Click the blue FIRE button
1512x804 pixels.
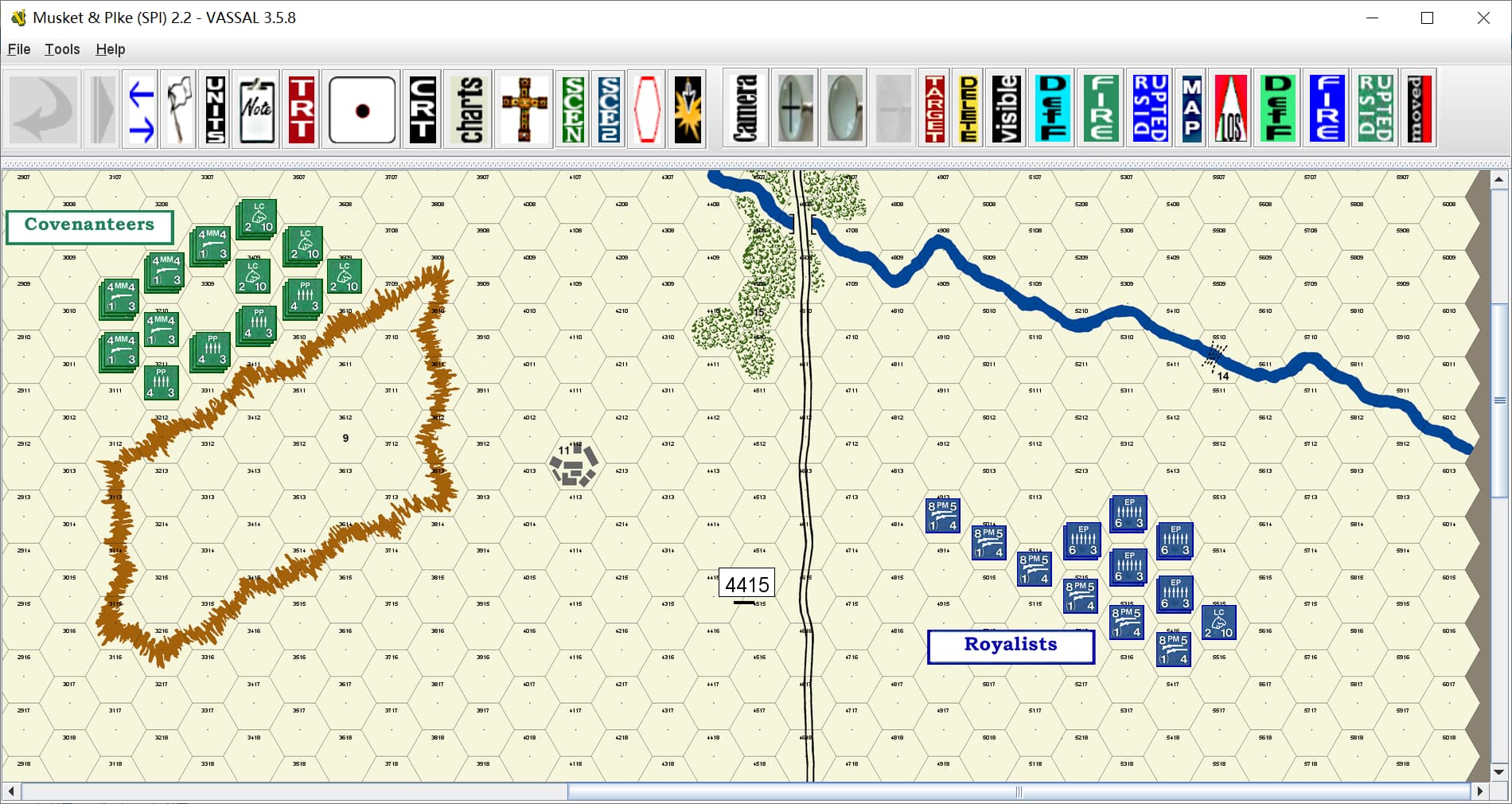(x=1326, y=109)
